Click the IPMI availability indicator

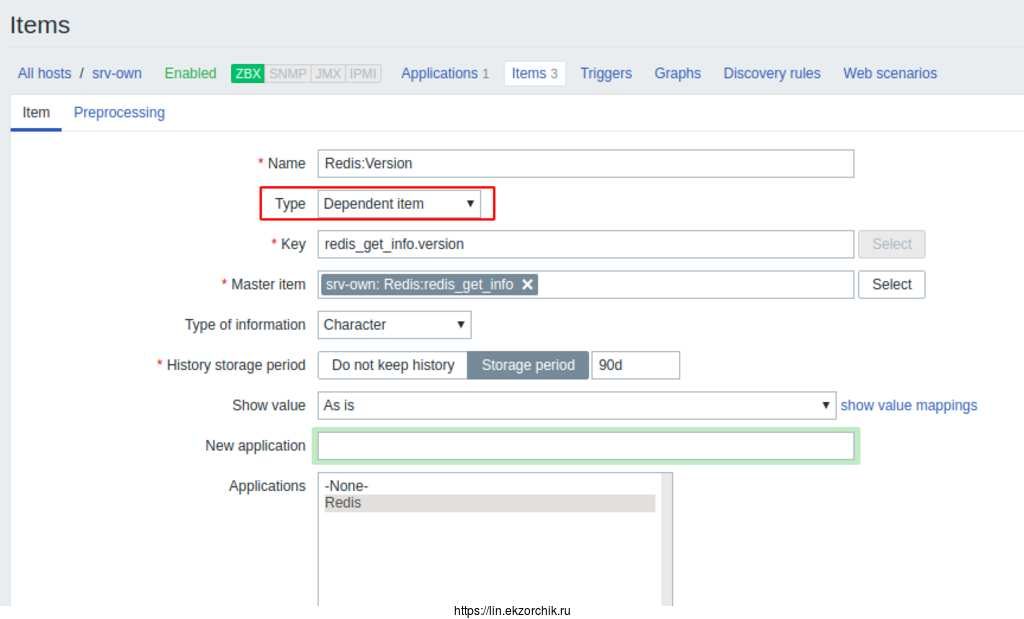click(363, 74)
